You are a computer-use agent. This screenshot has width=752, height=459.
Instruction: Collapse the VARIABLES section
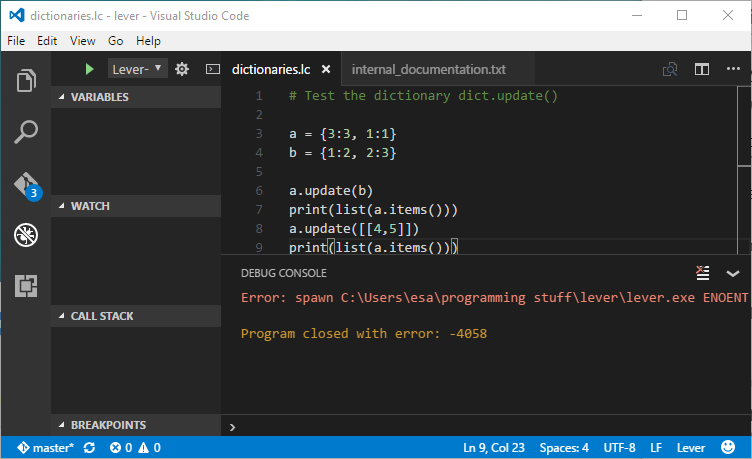pyautogui.click(x=100, y=97)
